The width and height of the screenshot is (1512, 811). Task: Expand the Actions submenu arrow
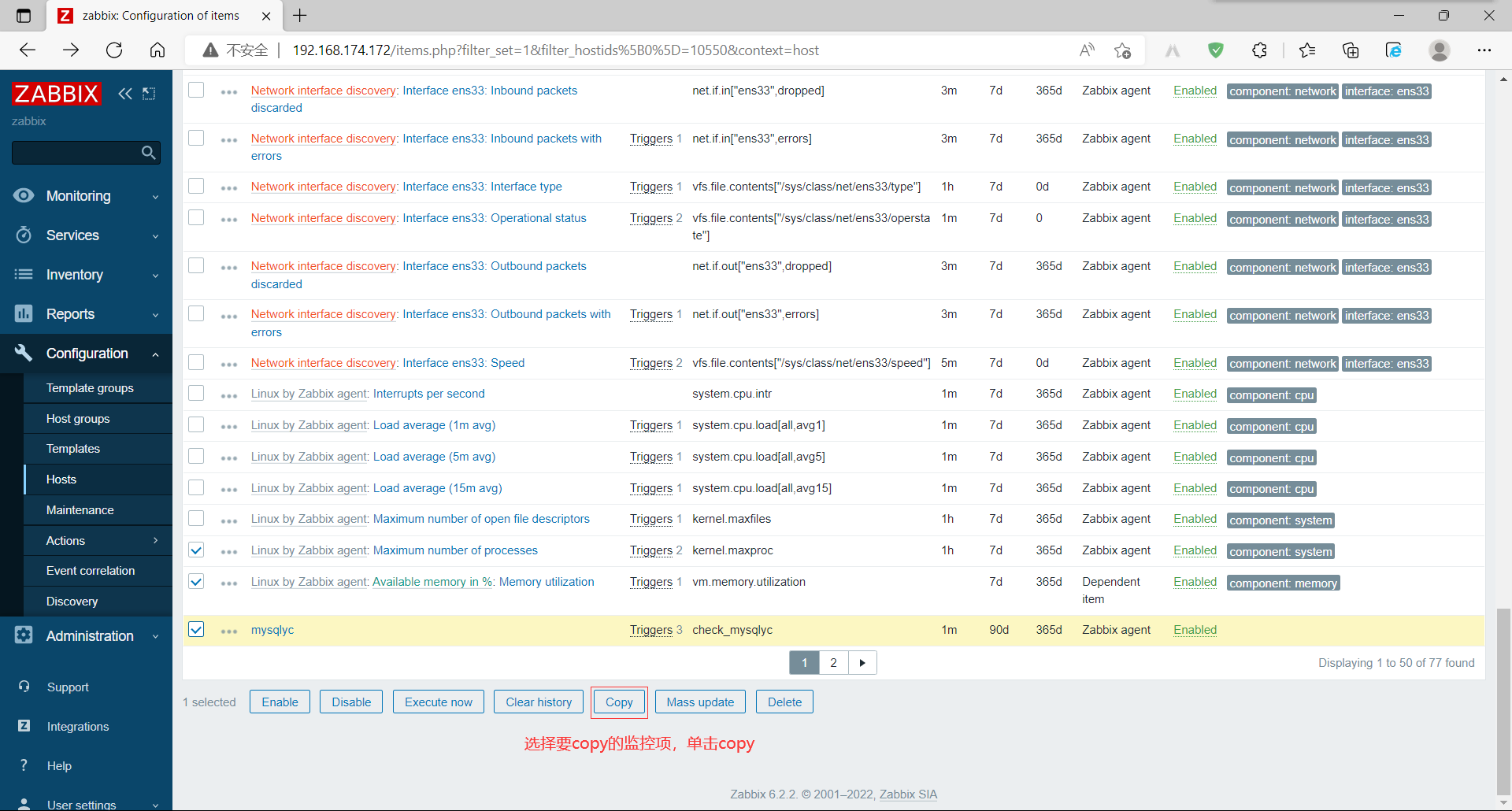coord(155,540)
